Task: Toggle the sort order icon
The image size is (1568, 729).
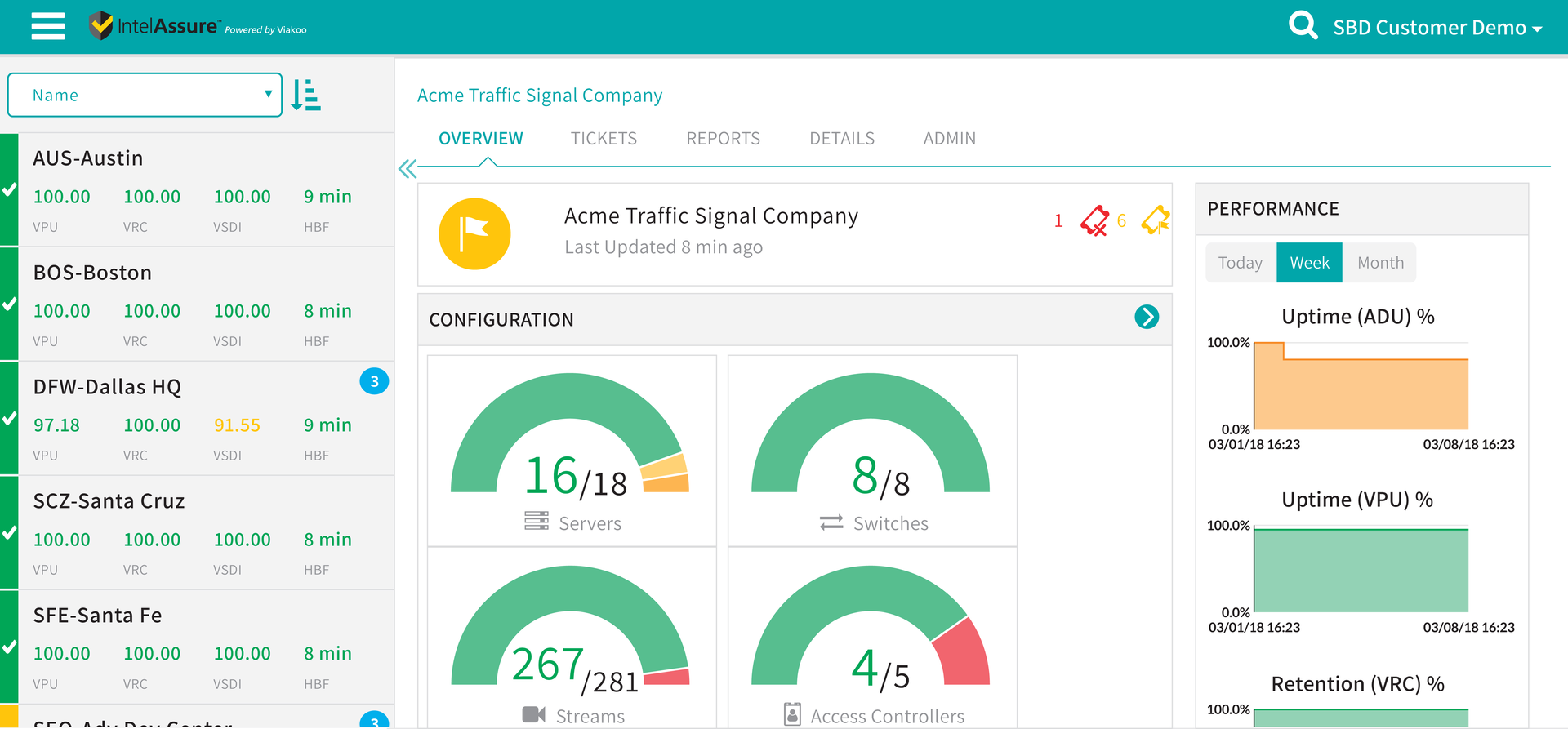Action: [306, 95]
